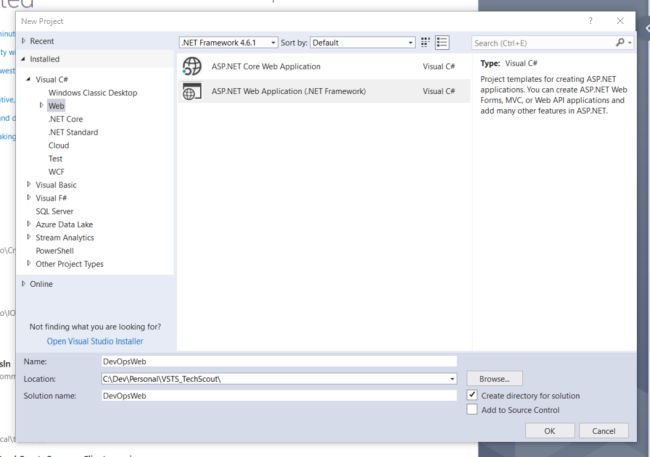Expand the Web node arrow
The width and height of the screenshot is (650, 457).
(x=41, y=105)
